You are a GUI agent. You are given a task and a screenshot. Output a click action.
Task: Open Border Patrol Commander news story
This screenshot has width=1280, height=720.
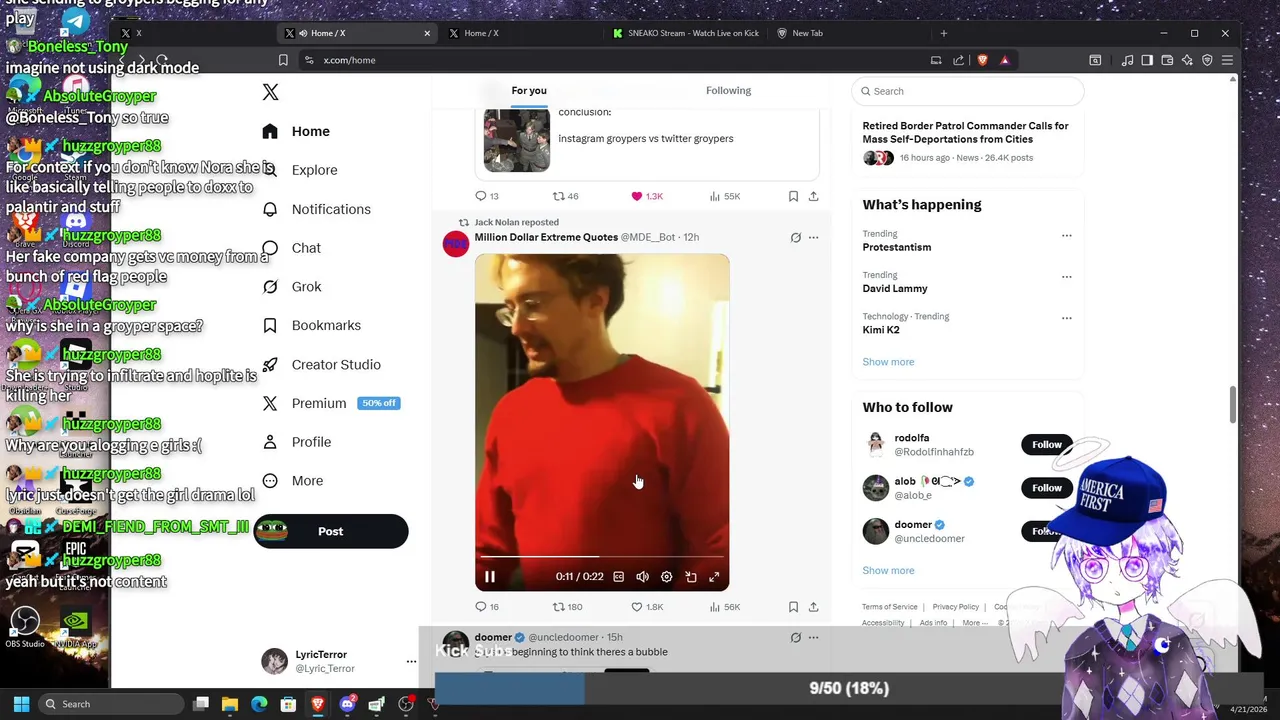point(966,141)
